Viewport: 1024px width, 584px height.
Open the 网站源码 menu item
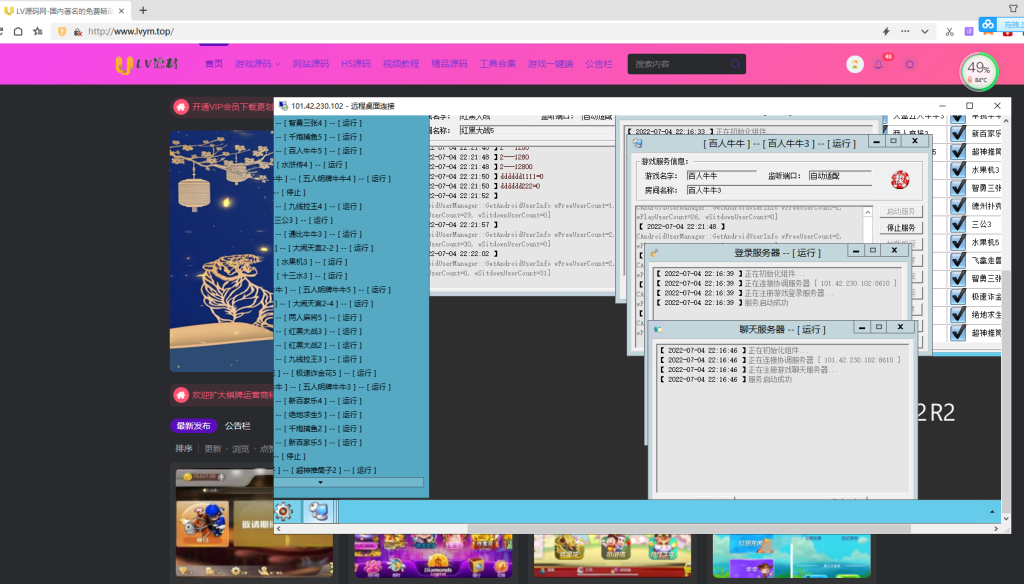[310, 64]
